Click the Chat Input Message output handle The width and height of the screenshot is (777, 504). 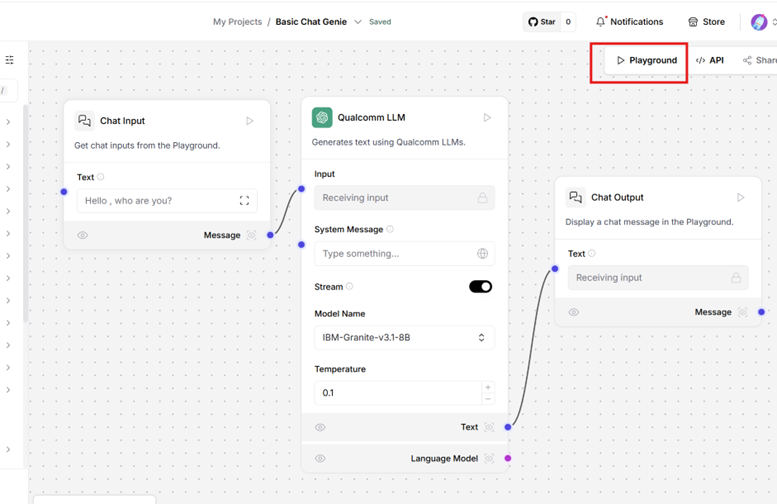270,235
